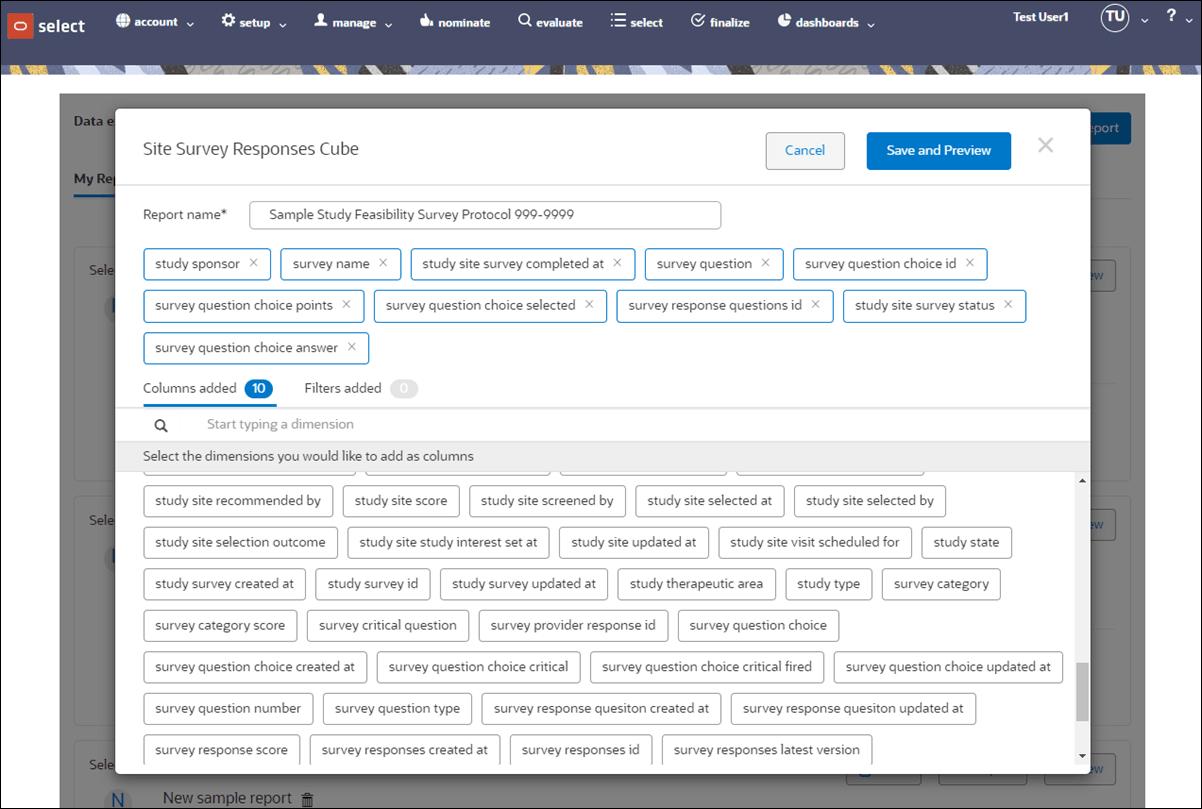Image resolution: width=1202 pixels, height=809 pixels.
Task: Click the trash icon next to New sample report
Action: click(x=307, y=799)
